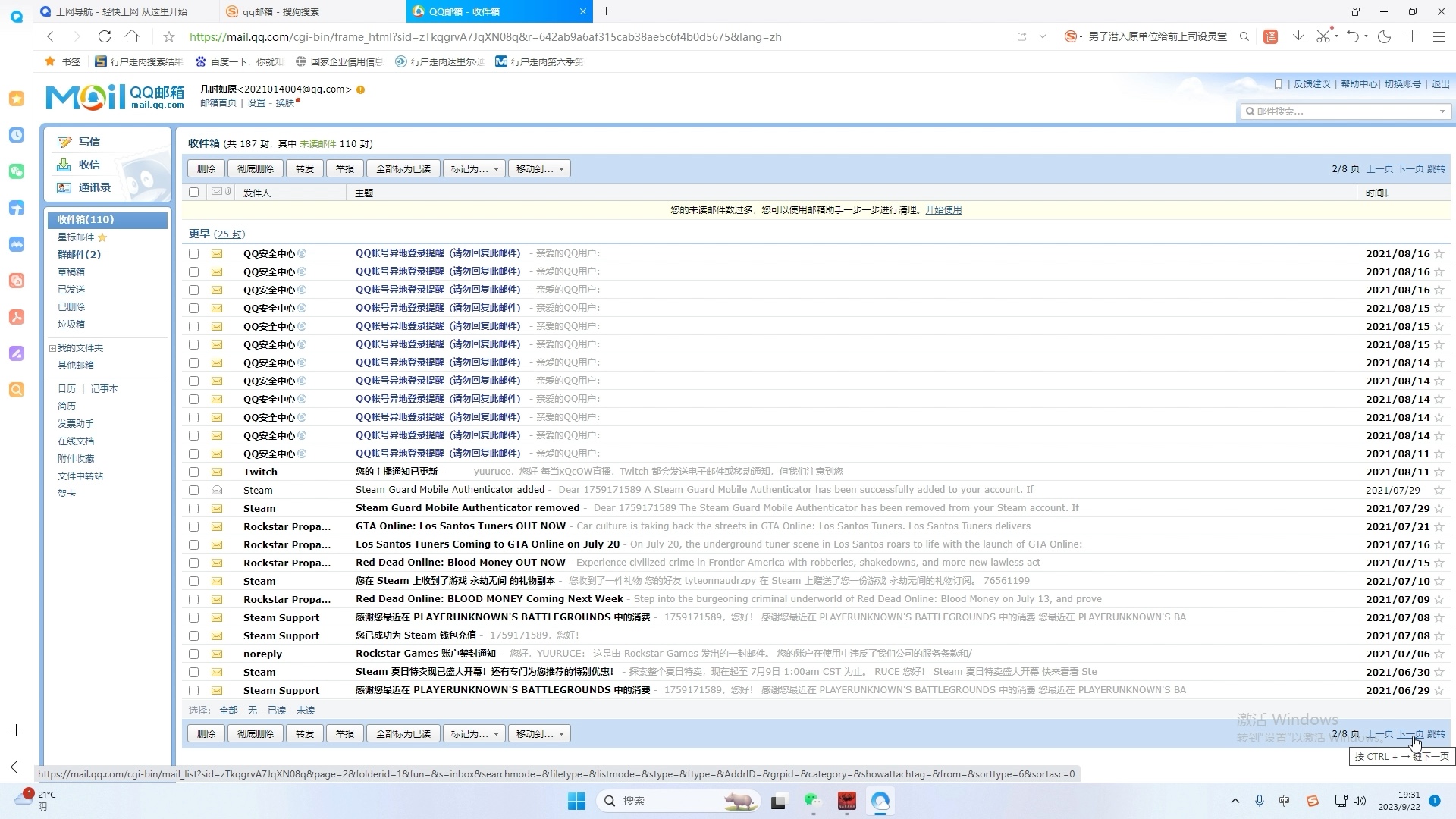Screen dimensions: 1456x819
Task: Click the microphone icon in system tray
Action: (x=1260, y=801)
